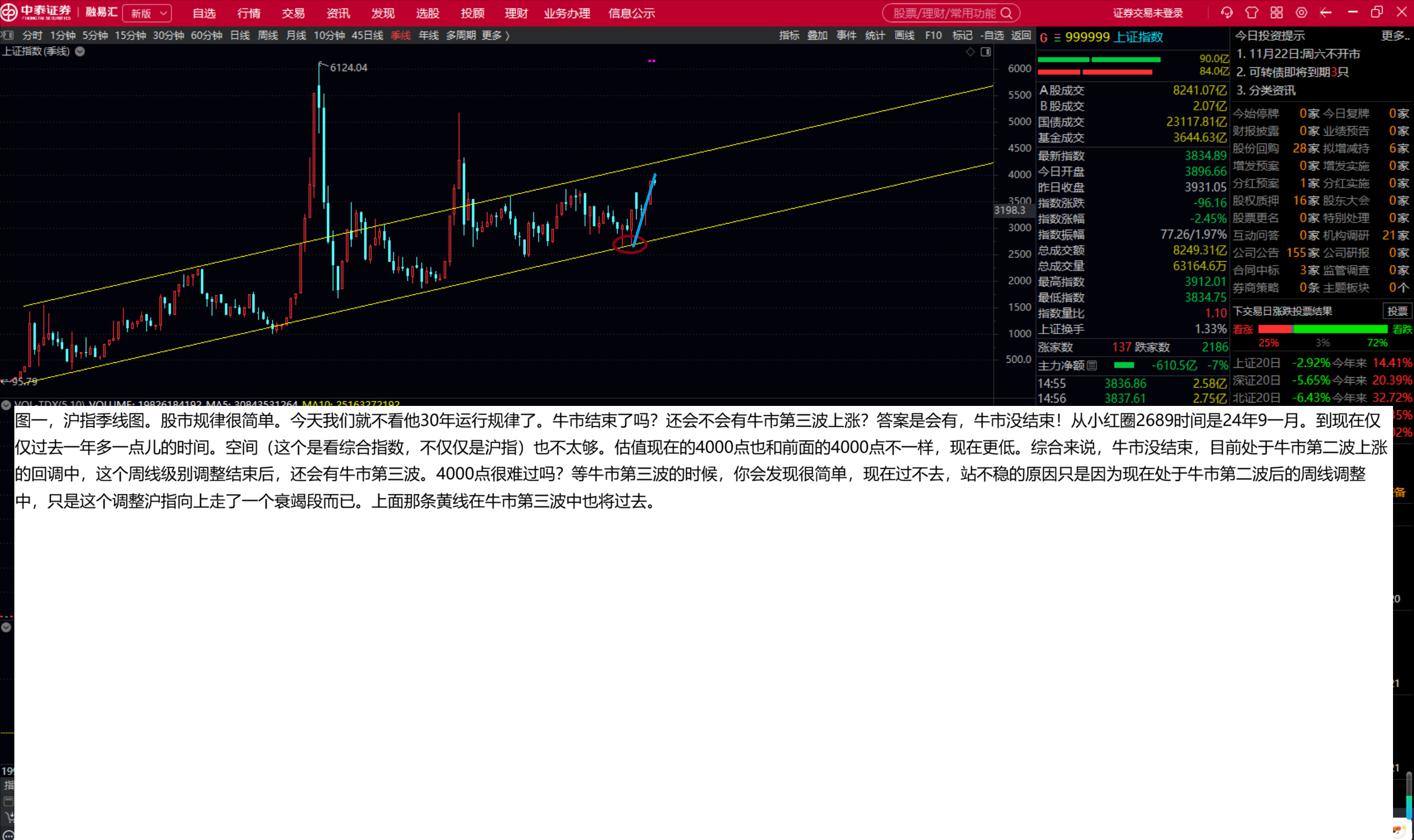
Task: Open the 新版 version dropdown
Action: click(147, 13)
